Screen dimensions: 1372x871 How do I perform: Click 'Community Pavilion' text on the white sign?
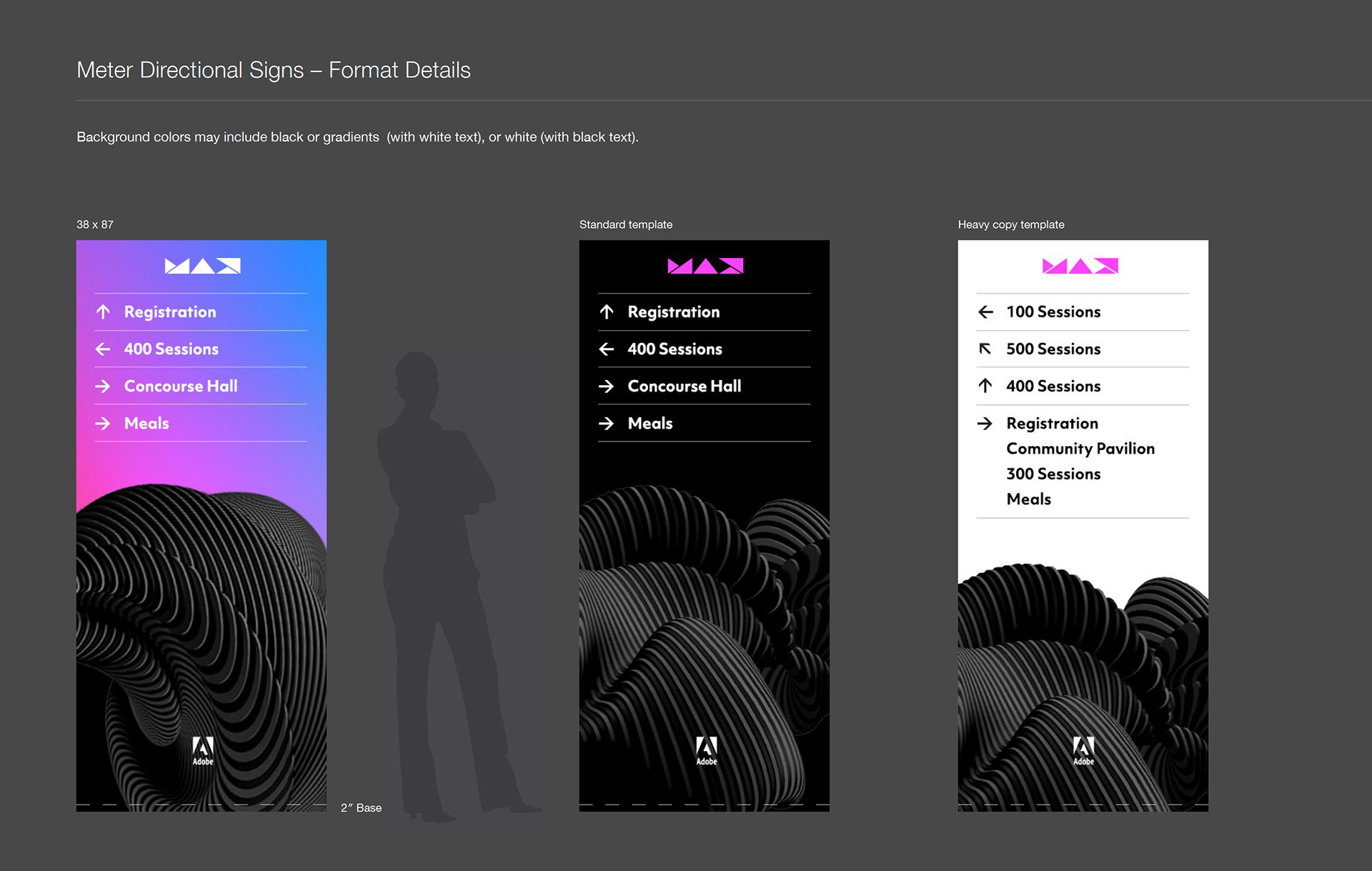pyautogui.click(x=1080, y=449)
